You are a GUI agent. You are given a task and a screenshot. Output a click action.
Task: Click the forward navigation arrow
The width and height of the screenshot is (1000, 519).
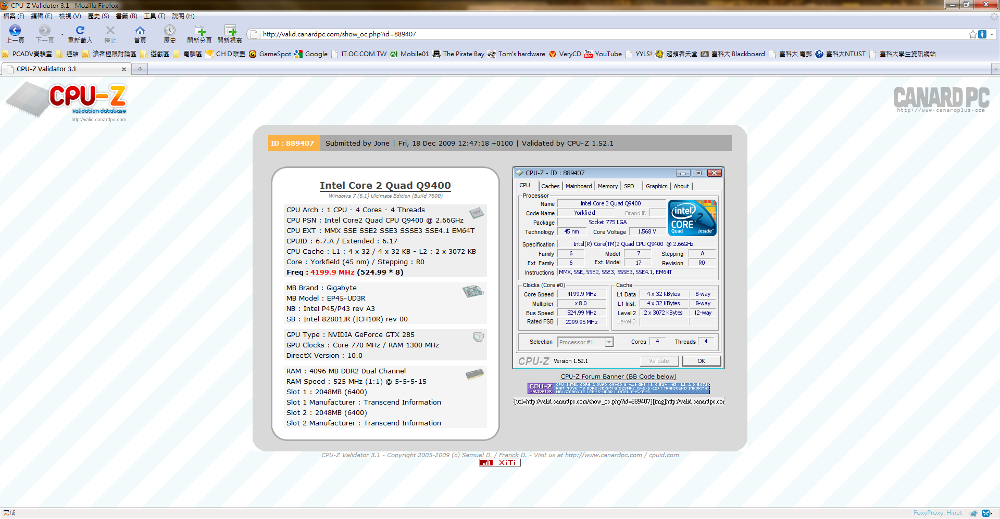point(44,31)
